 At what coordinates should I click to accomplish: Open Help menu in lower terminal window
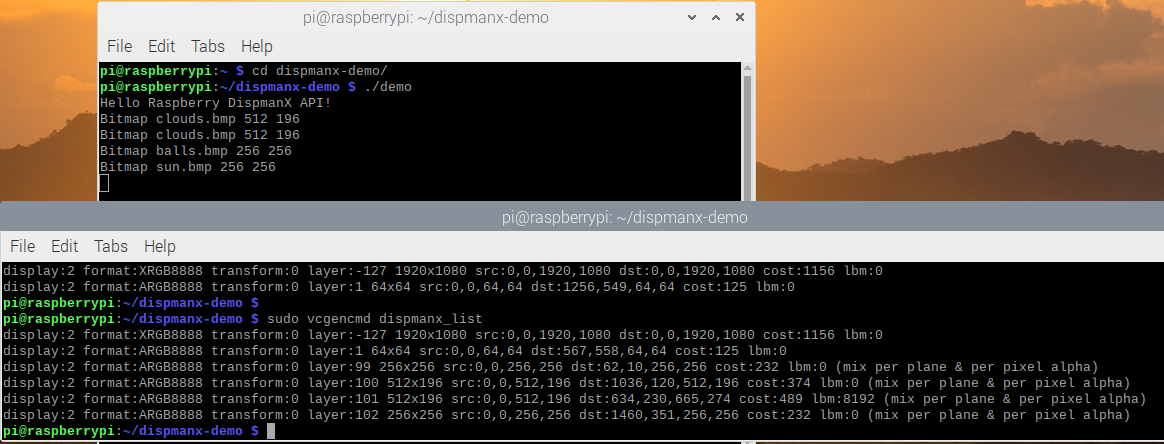pos(160,246)
